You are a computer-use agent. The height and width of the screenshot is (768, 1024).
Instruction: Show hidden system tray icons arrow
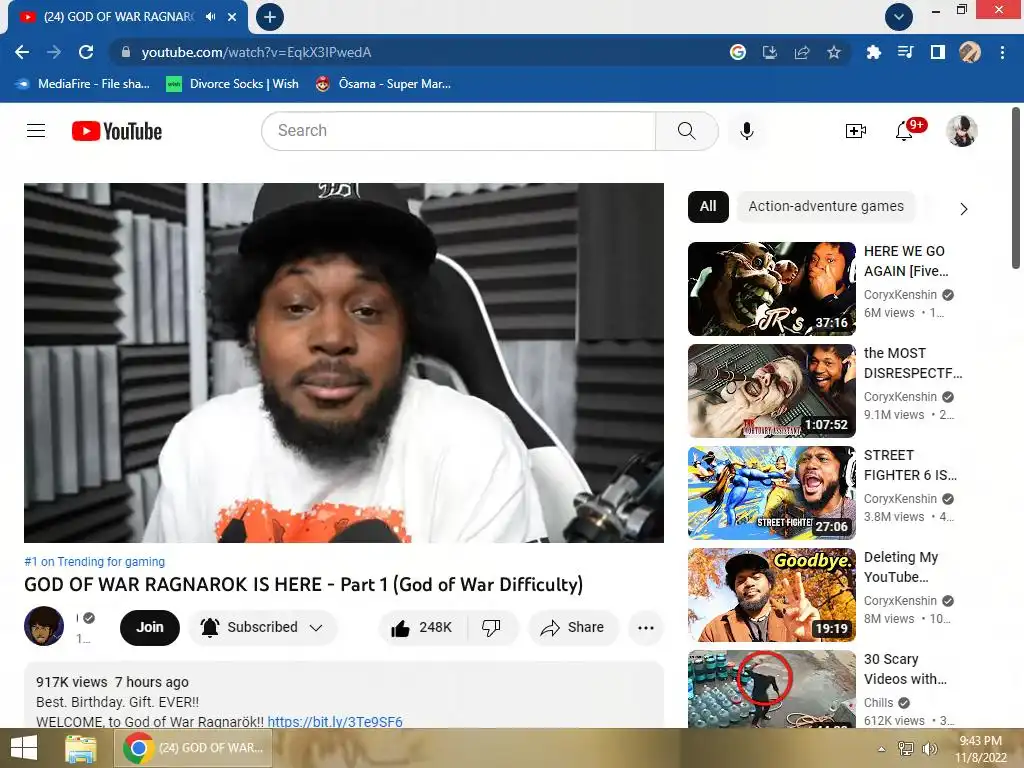882,749
